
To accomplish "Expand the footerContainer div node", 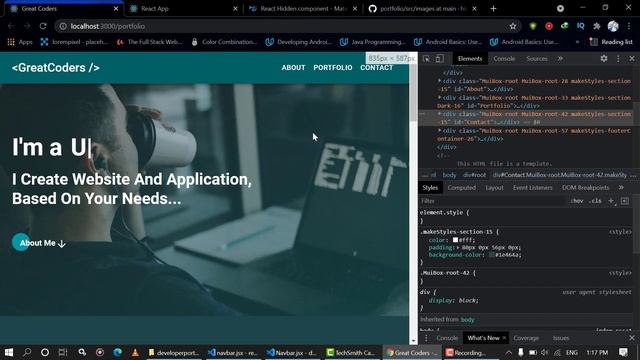I will click(x=440, y=131).
